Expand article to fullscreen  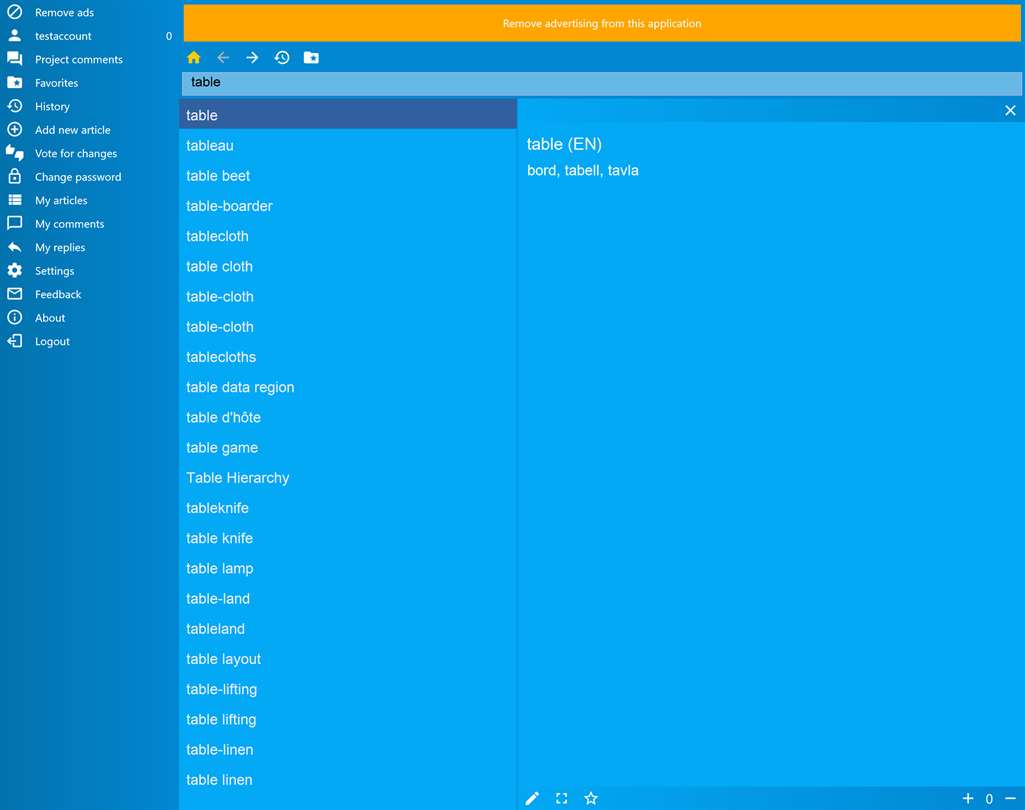point(562,798)
